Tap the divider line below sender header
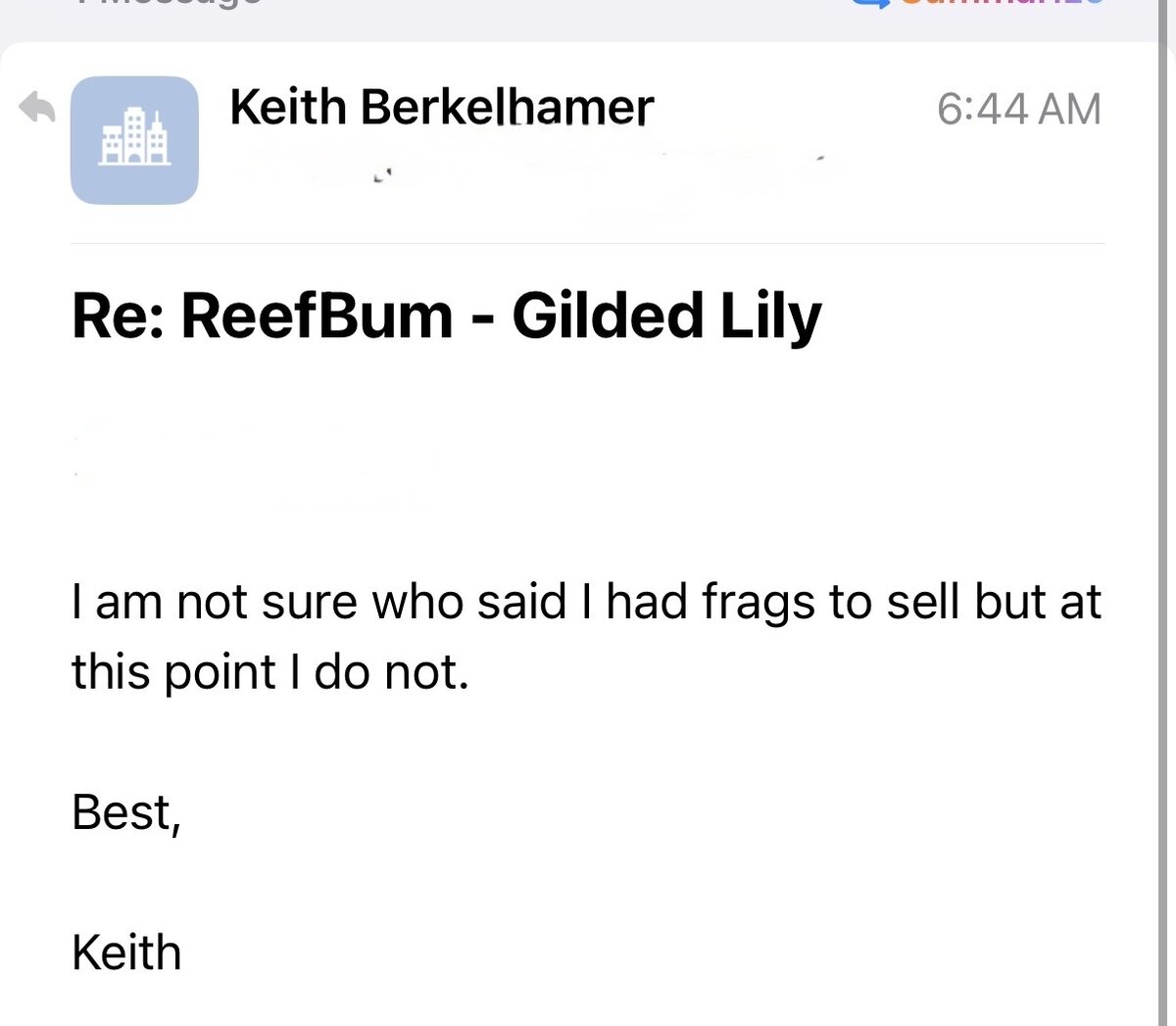1176x1026 pixels. point(588,243)
